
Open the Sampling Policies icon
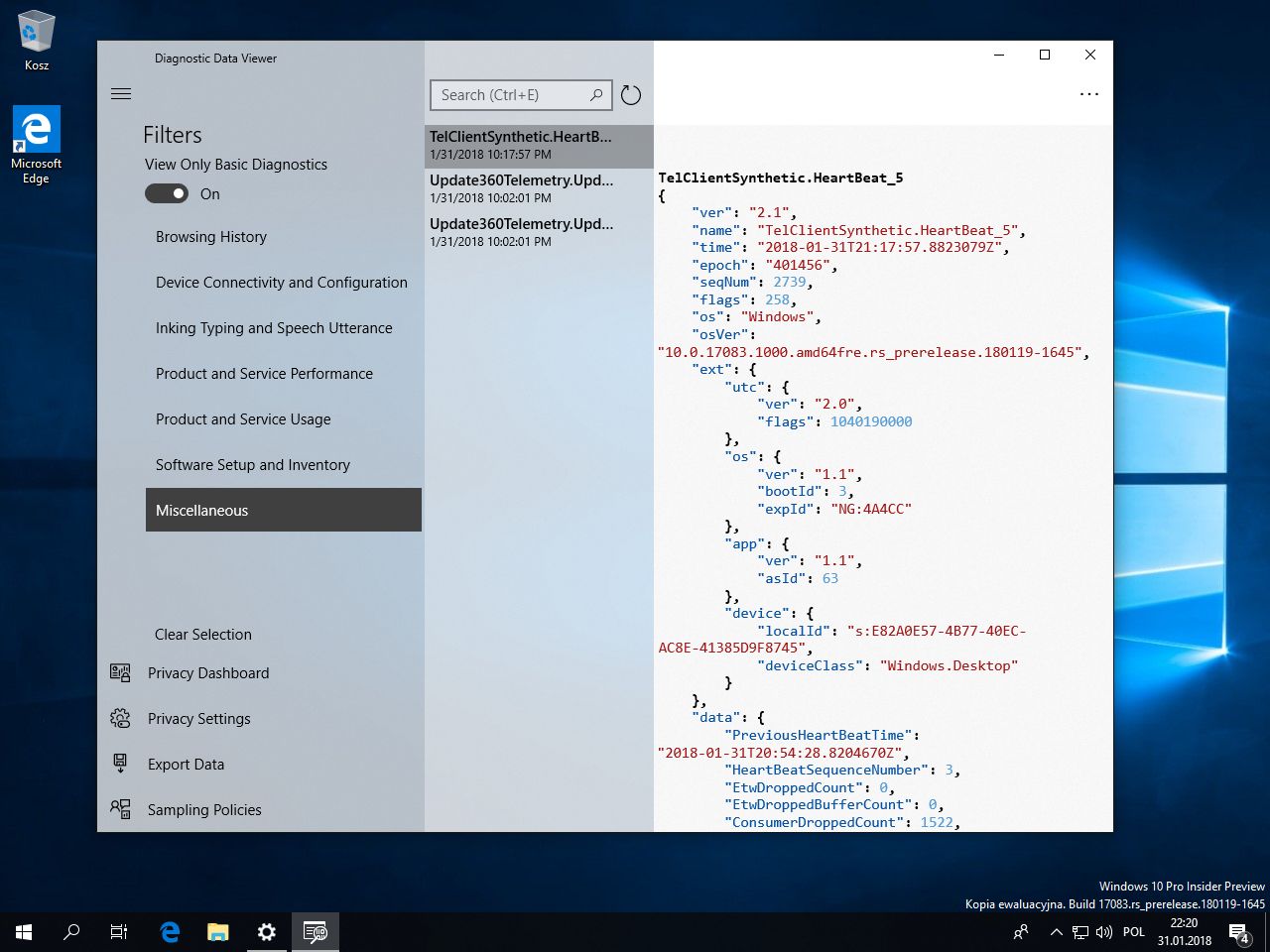click(x=120, y=810)
